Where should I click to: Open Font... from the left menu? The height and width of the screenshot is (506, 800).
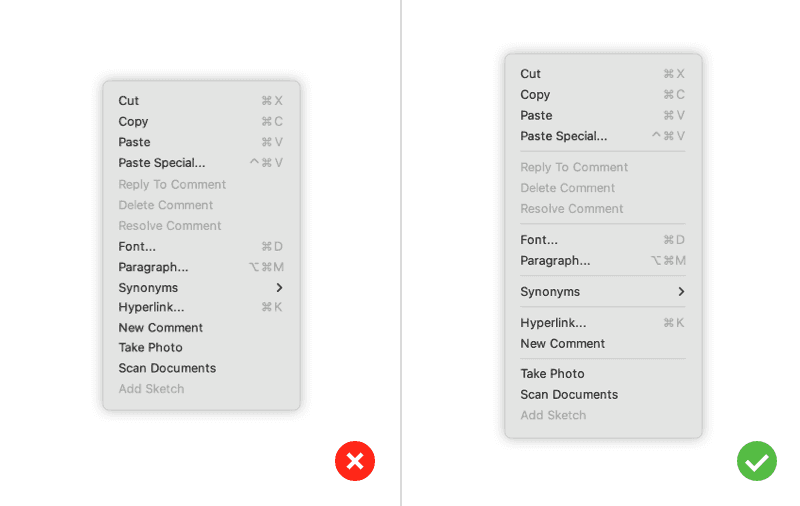(137, 246)
